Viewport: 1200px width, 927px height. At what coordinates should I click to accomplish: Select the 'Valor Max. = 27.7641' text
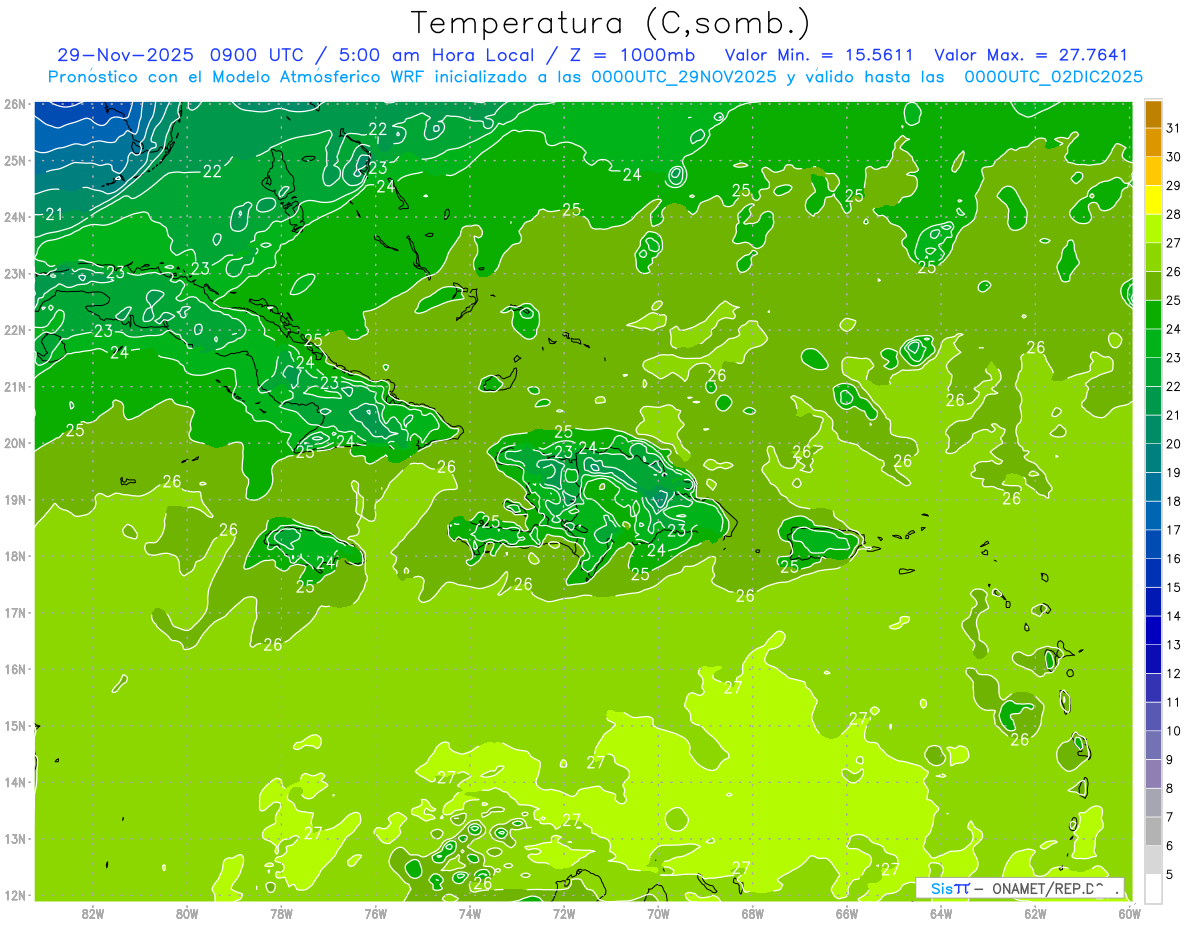(1031, 55)
